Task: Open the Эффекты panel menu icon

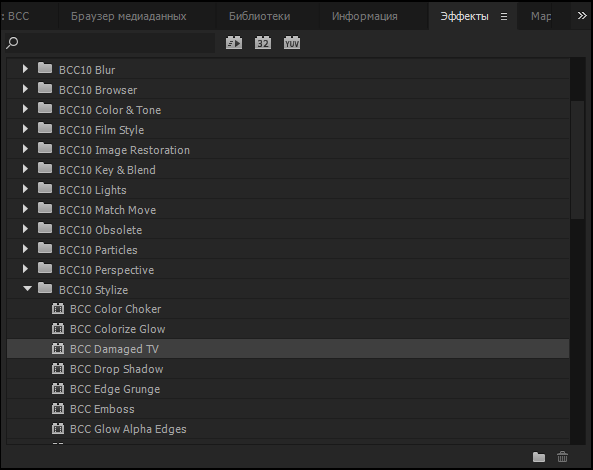Action: tap(504, 17)
